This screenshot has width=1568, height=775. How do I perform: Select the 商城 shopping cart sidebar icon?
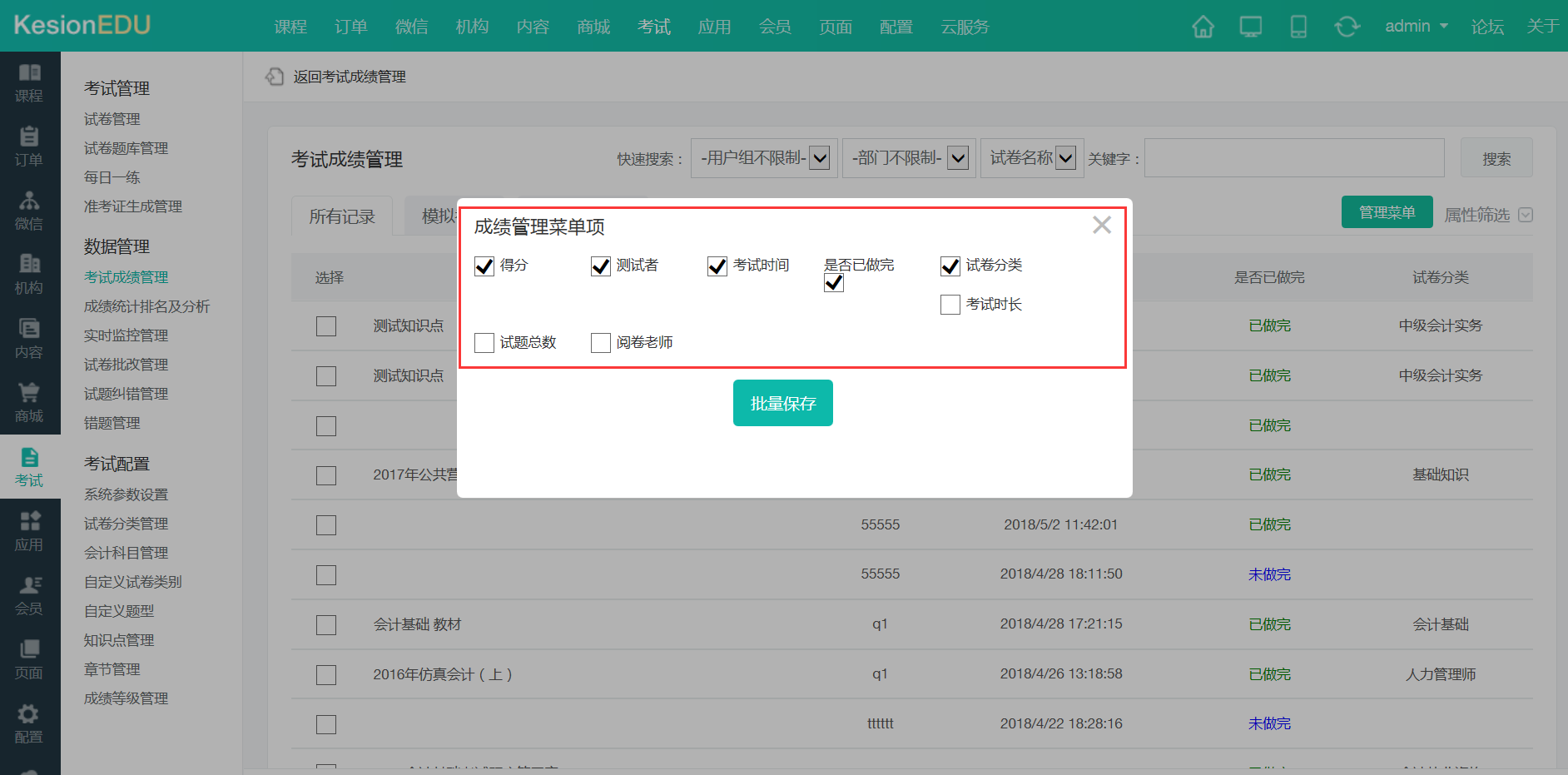click(x=29, y=403)
